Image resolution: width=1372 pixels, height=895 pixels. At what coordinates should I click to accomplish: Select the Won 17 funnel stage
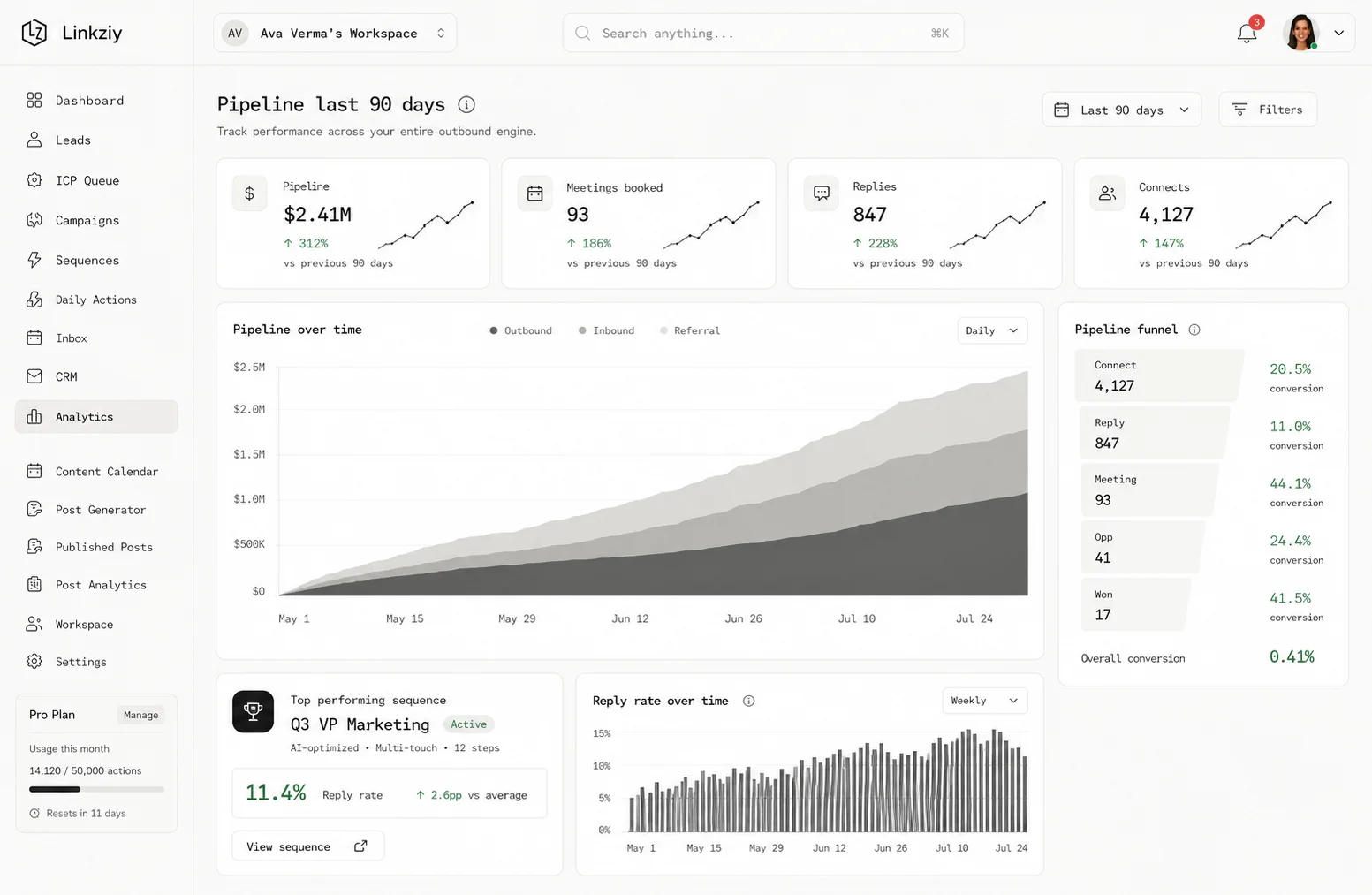1135,604
